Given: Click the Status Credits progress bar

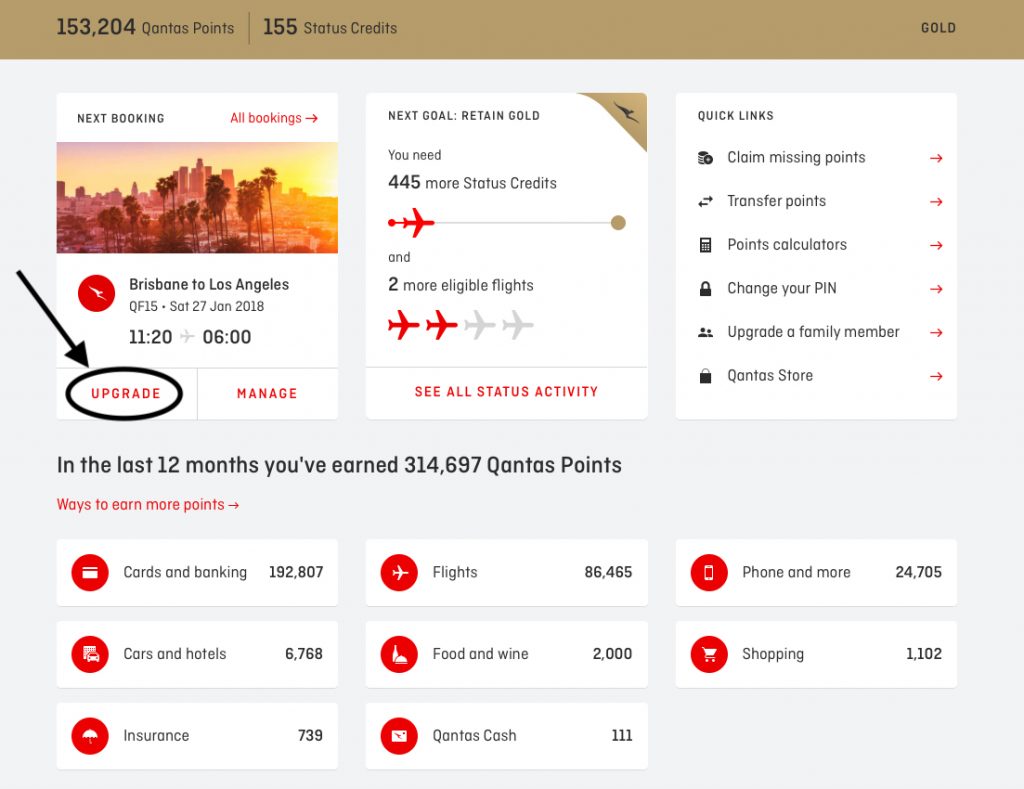Looking at the screenshot, I should [x=507, y=223].
